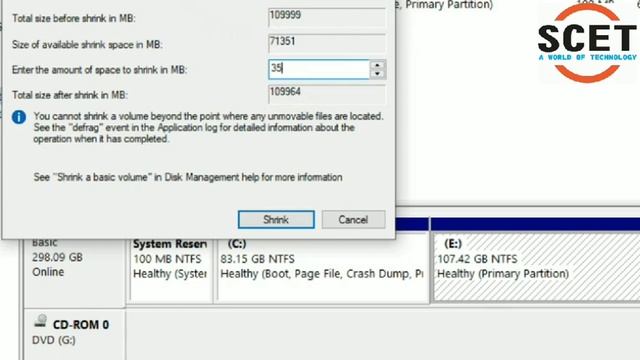Click "Total size before shrink in MB" label
Image resolution: width=640 pixels, height=360 pixels.
pos(74,18)
